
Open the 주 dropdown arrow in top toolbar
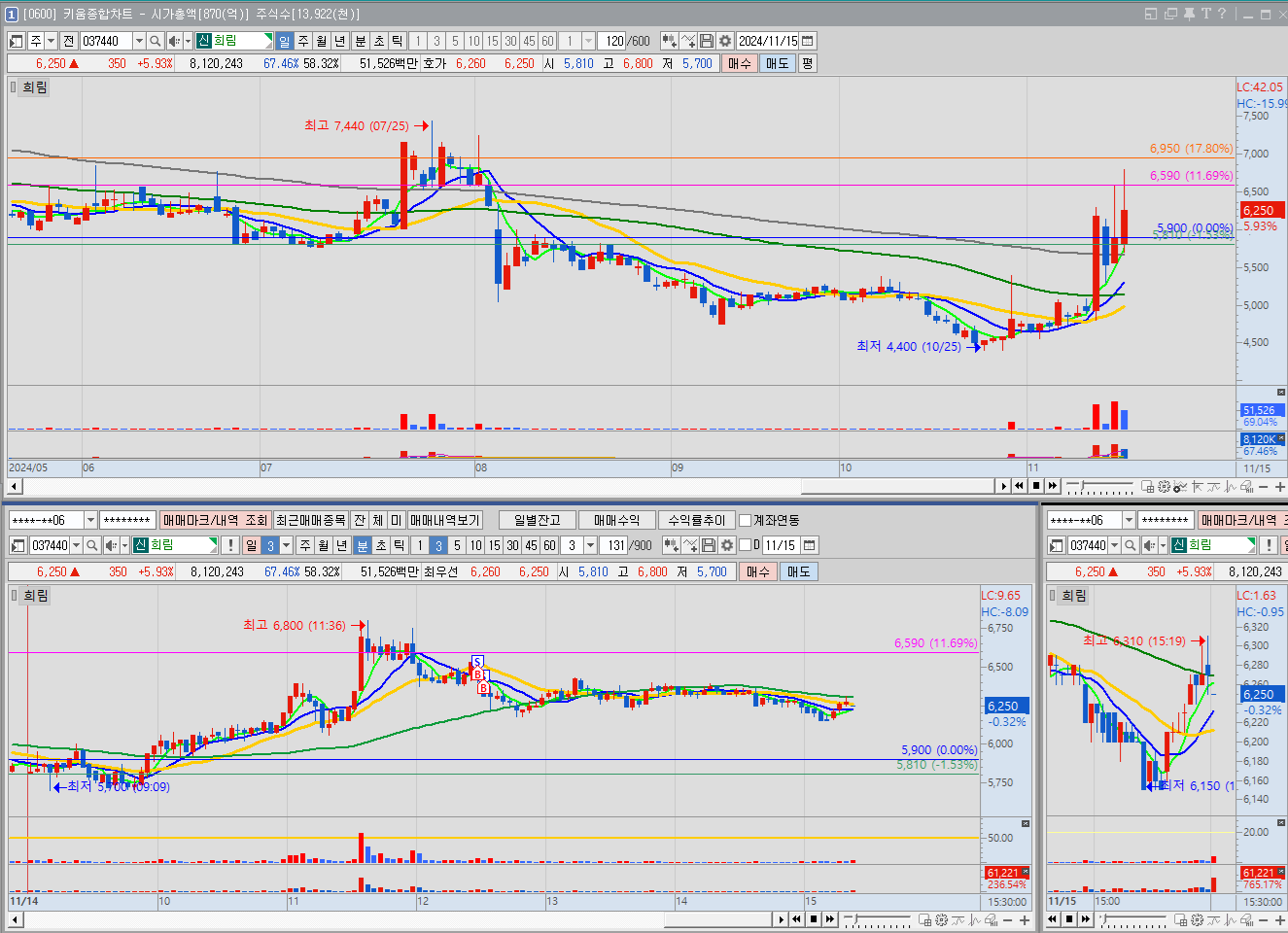(52, 41)
